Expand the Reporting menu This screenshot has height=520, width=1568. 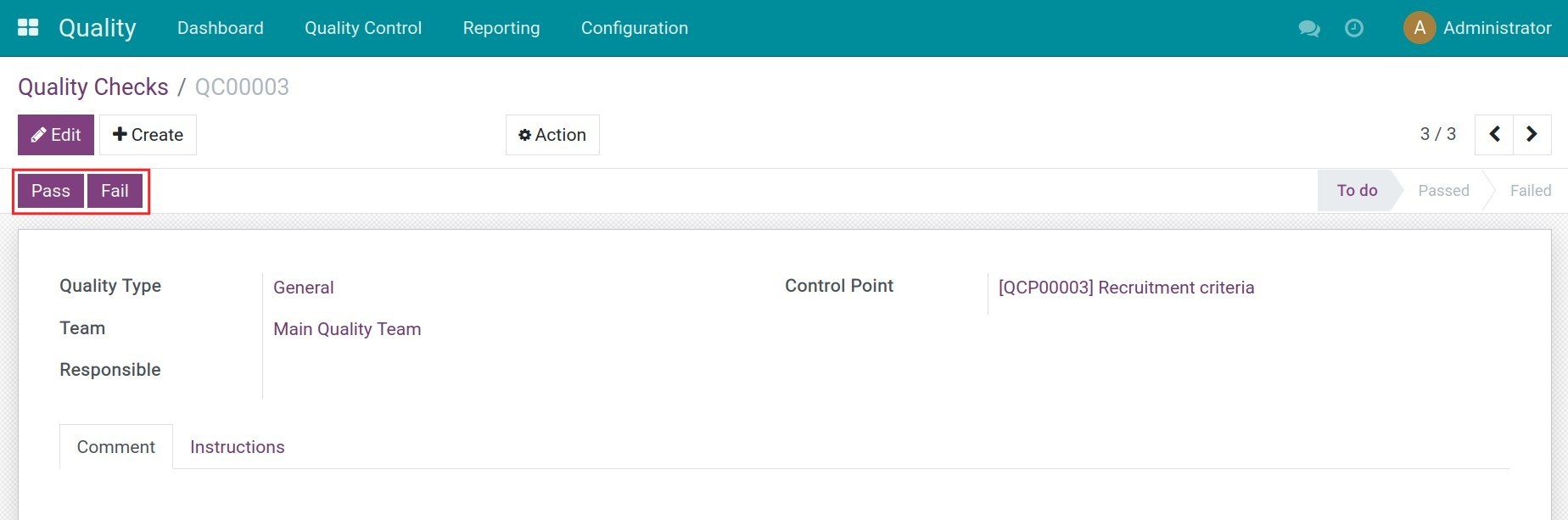pyautogui.click(x=501, y=28)
